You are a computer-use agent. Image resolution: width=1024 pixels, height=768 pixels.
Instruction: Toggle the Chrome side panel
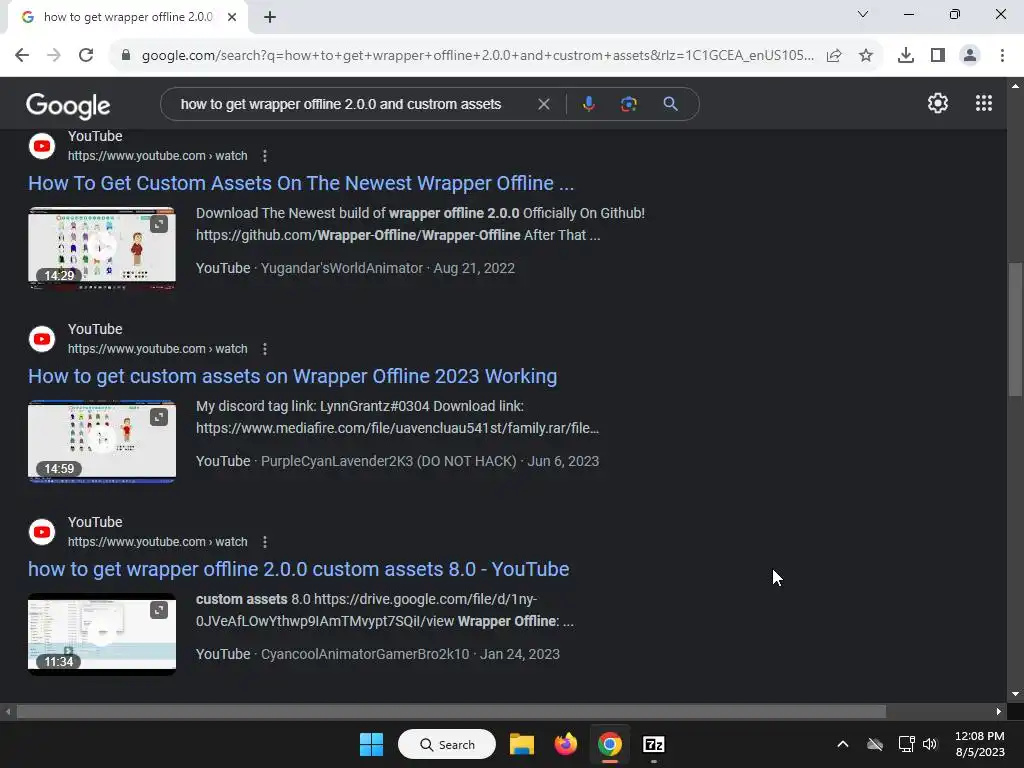pyautogui.click(x=938, y=56)
